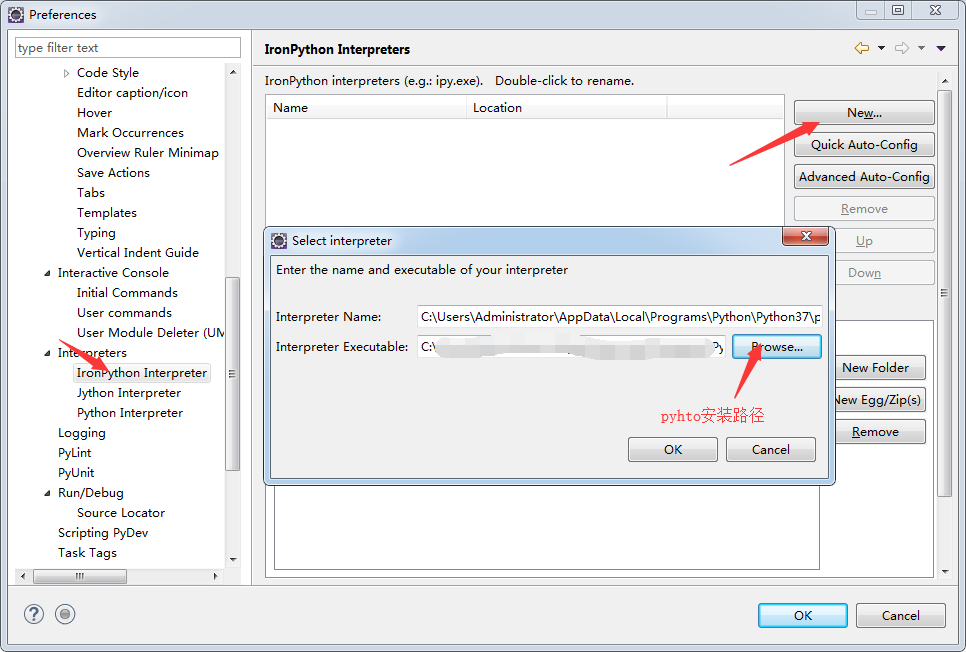Screen dimensions: 966x652
Task: Select Source Locator item
Action: pos(121,513)
